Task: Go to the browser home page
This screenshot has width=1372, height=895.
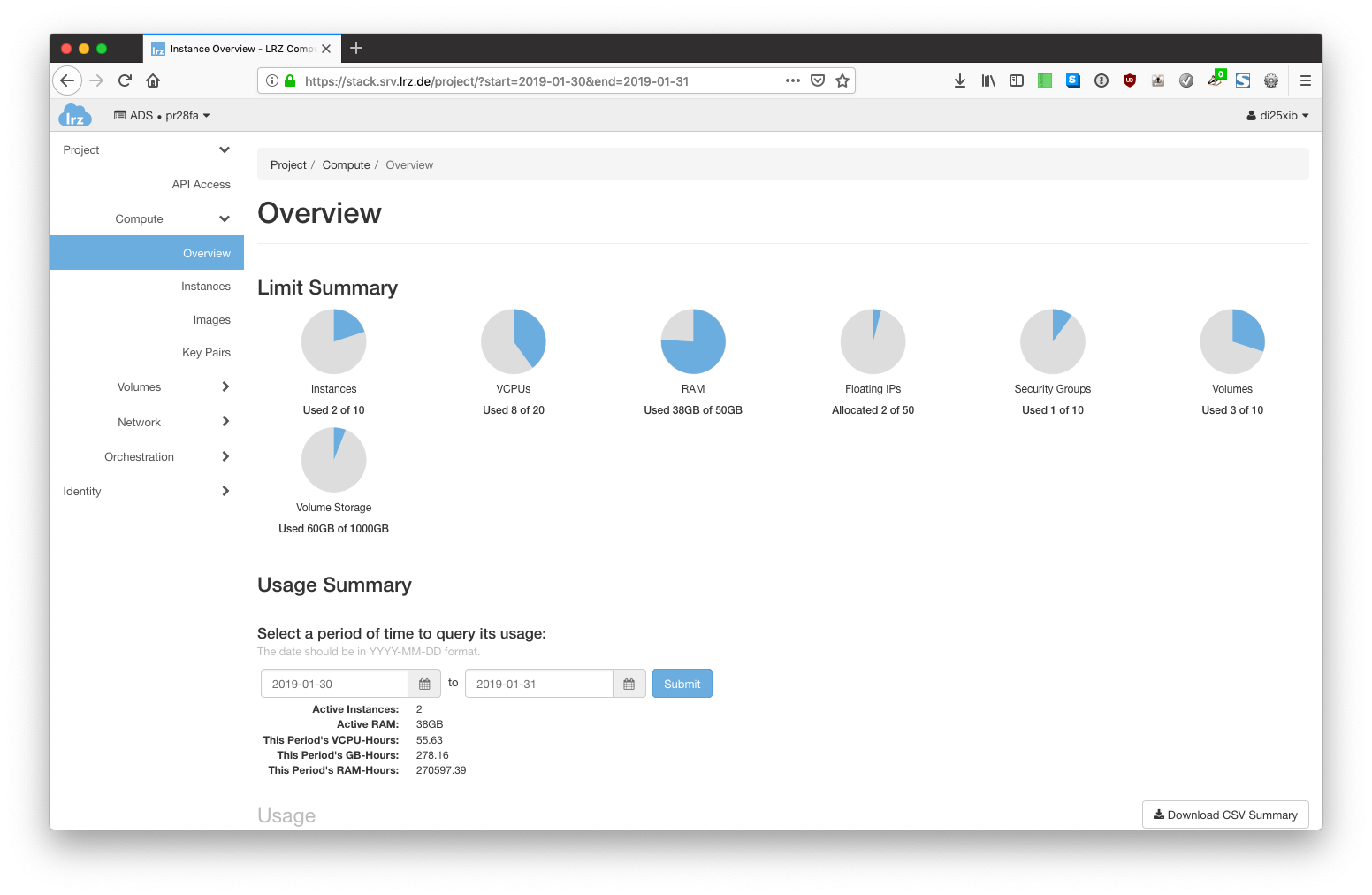Action: (153, 80)
